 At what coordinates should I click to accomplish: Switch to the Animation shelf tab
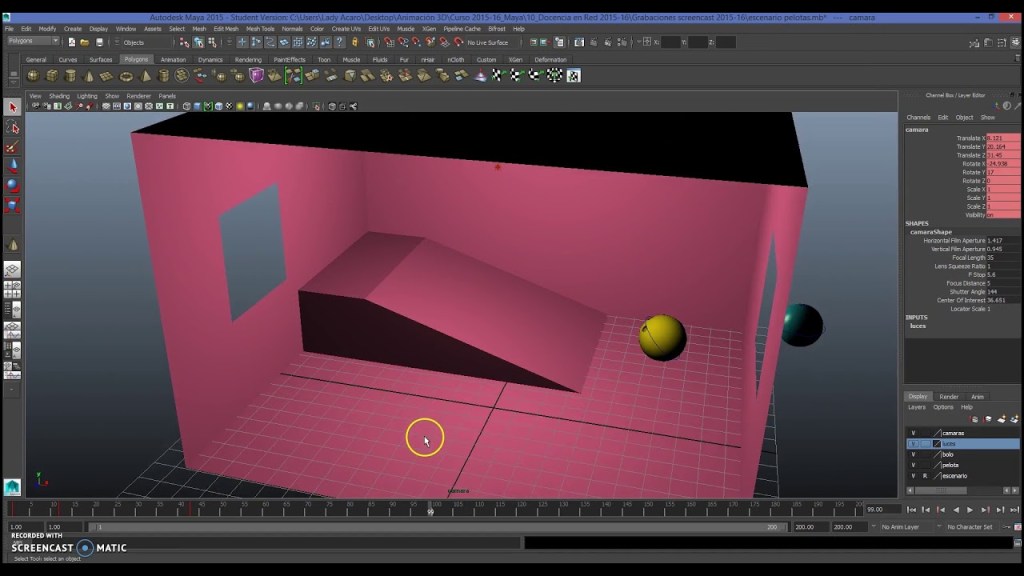point(173,60)
